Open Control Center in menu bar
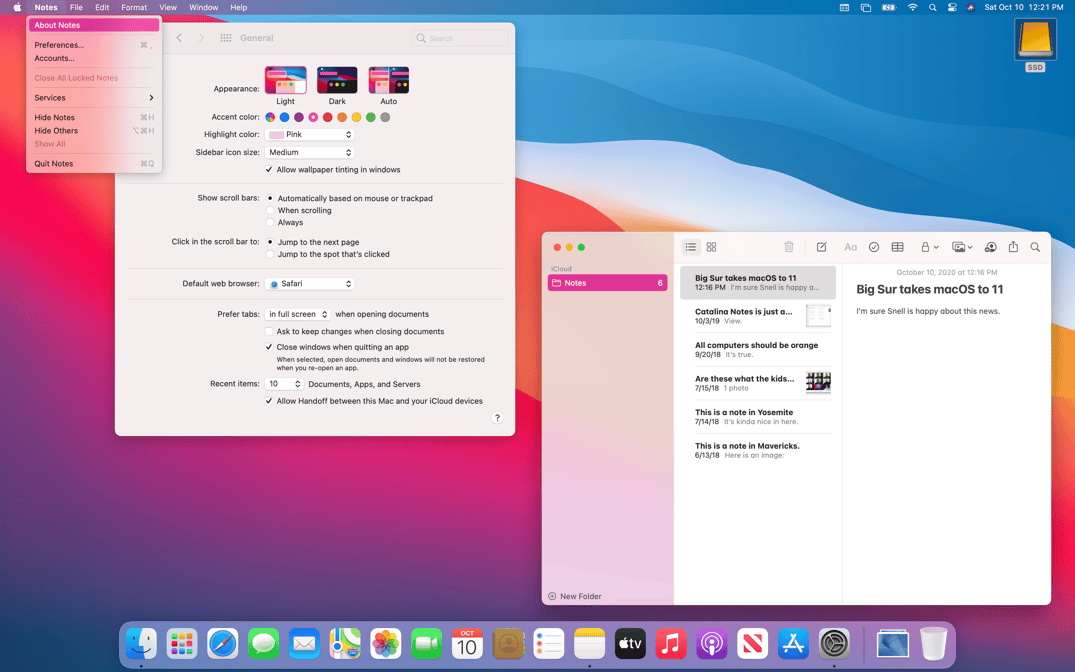 [952, 8]
